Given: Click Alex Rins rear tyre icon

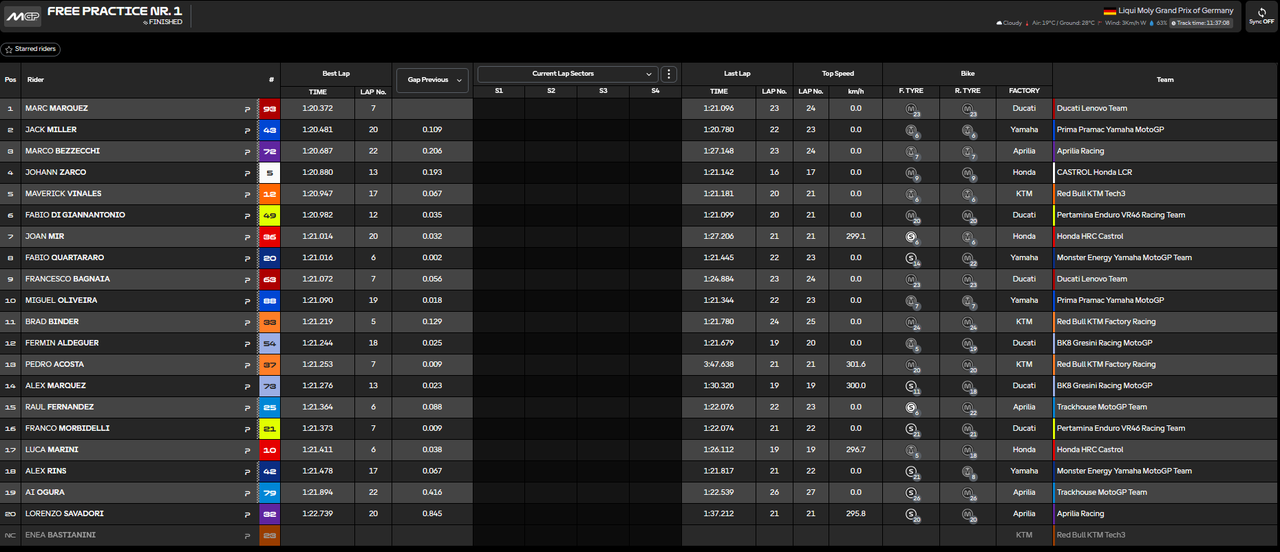Looking at the screenshot, I should pos(968,471).
